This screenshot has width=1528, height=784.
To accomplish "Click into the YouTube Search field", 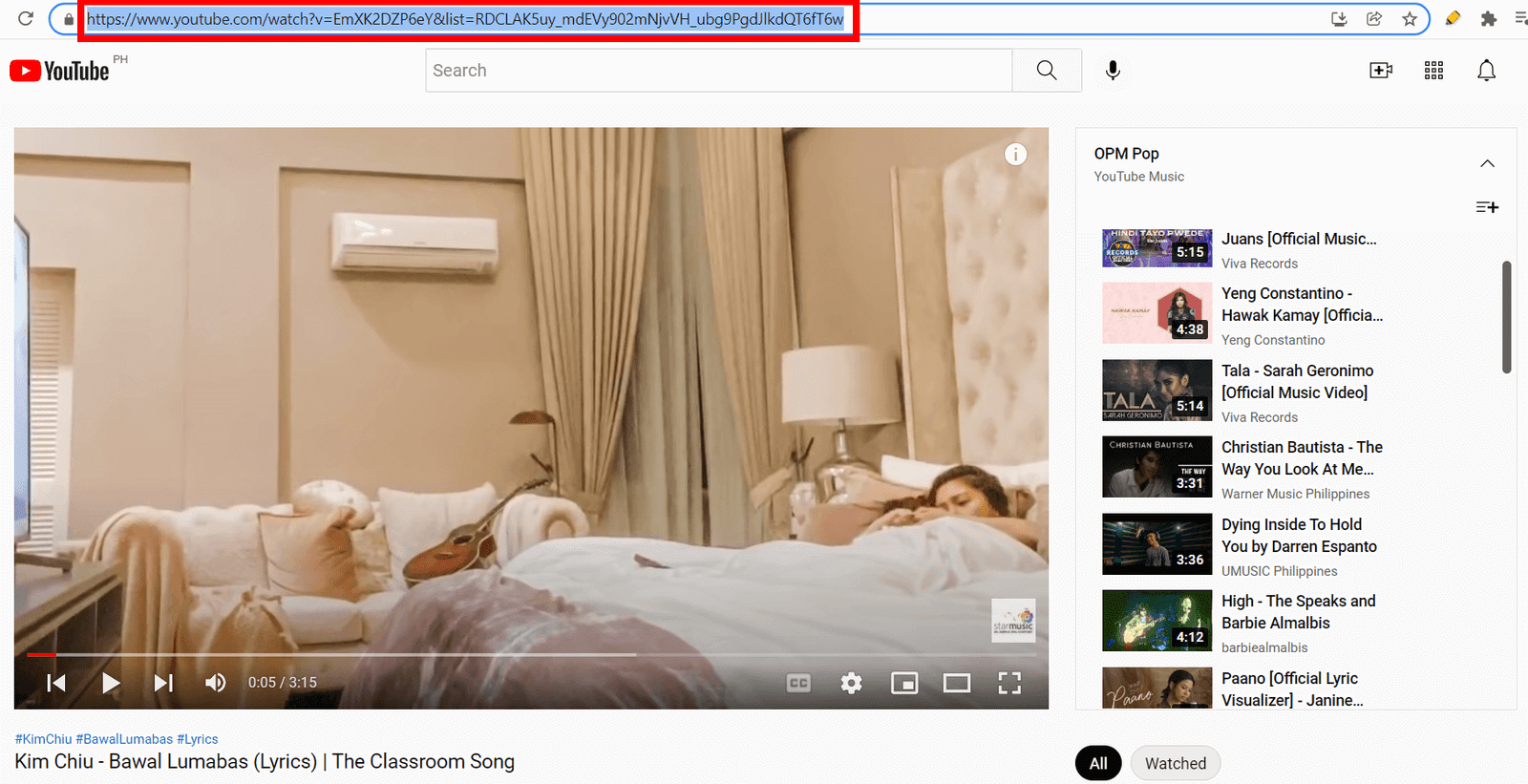I will [x=719, y=71].
